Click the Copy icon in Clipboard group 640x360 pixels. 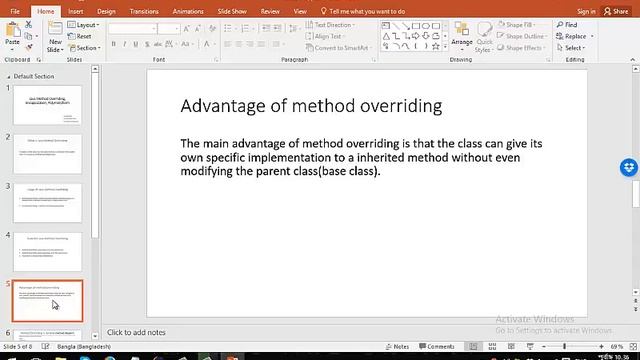(x=28, y=36)
